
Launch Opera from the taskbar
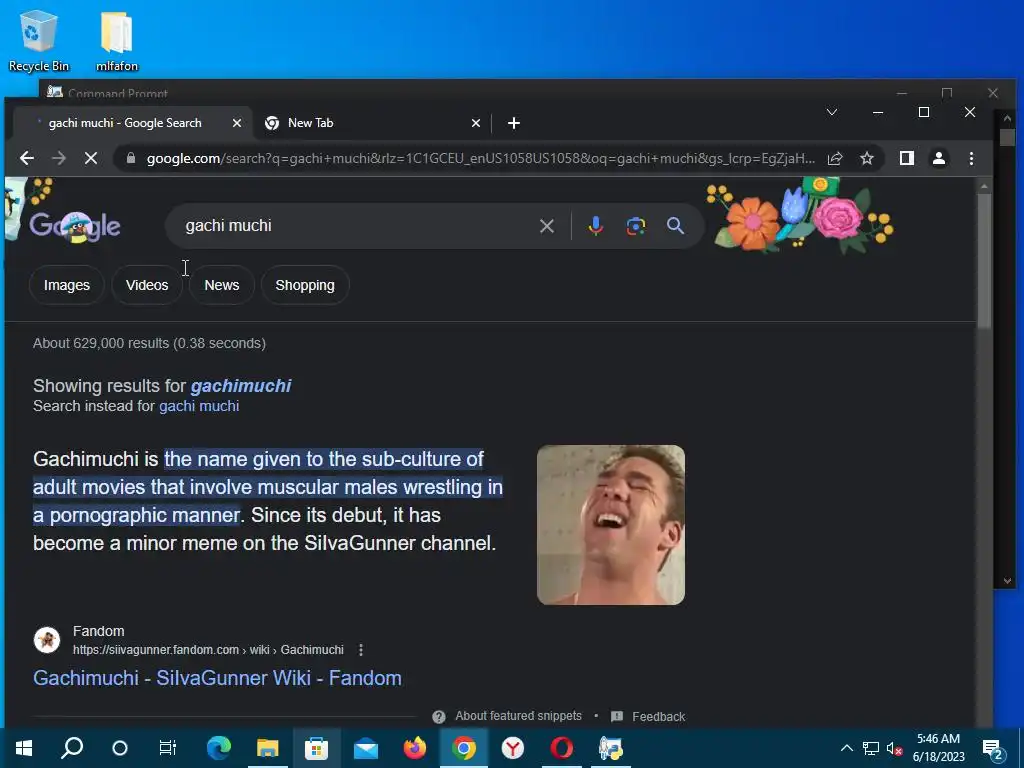click(x=562, y=748)
